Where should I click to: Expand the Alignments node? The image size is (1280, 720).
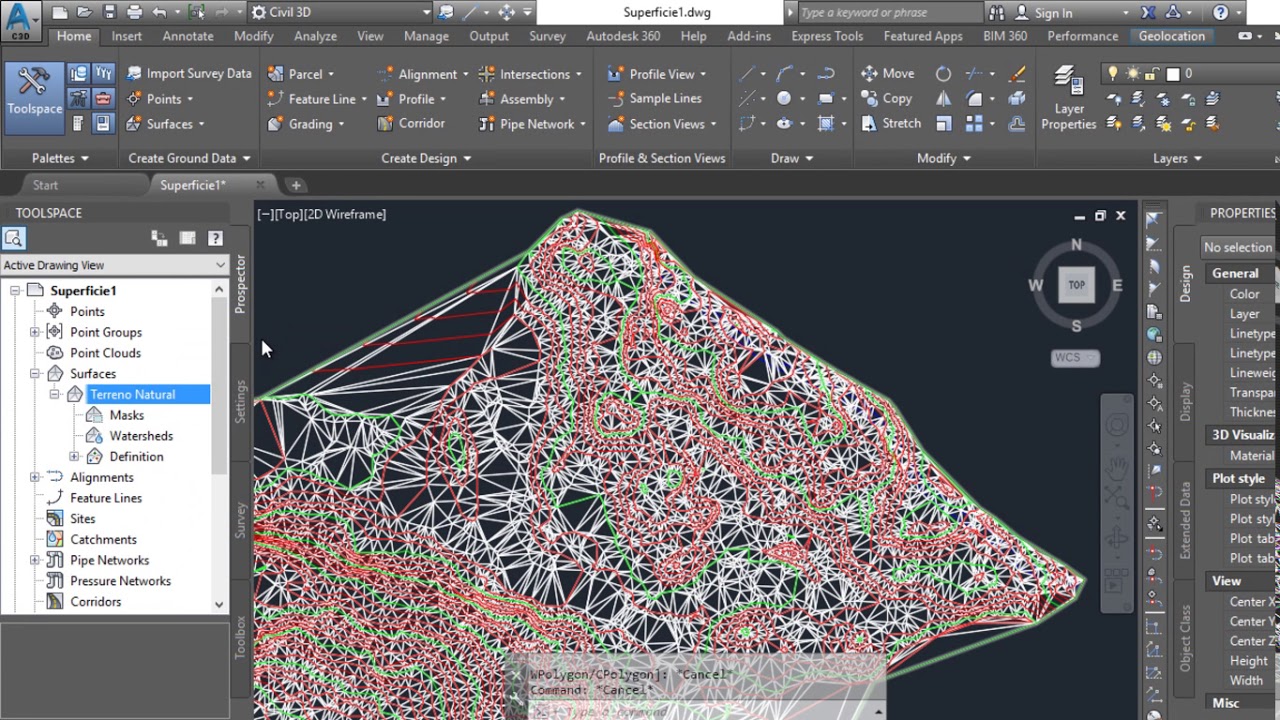pos(35,478)
